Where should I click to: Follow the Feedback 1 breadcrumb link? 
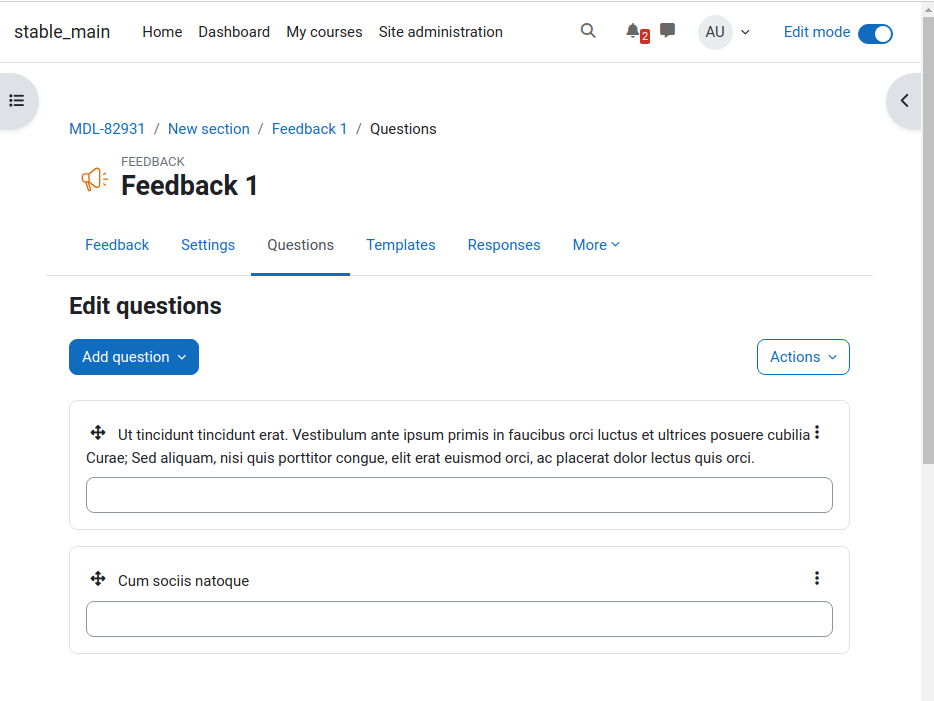(309, 129)
